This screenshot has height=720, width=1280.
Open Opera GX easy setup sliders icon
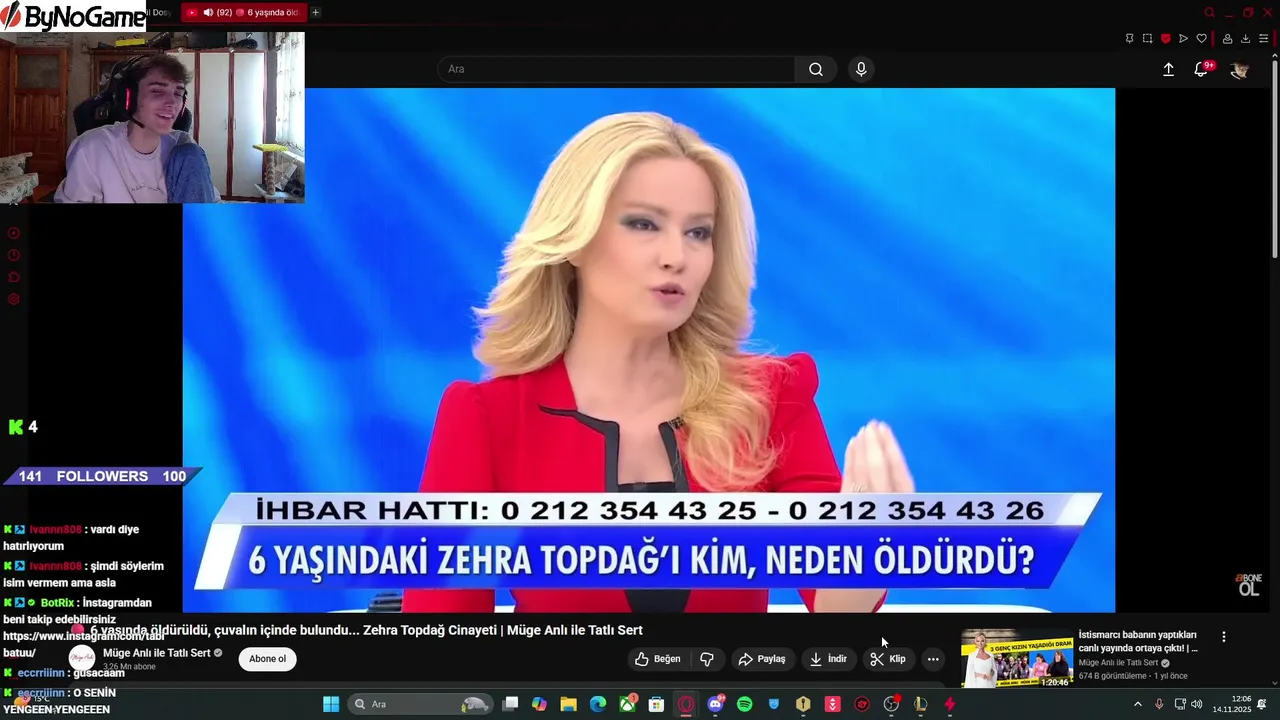point(1263,39)
